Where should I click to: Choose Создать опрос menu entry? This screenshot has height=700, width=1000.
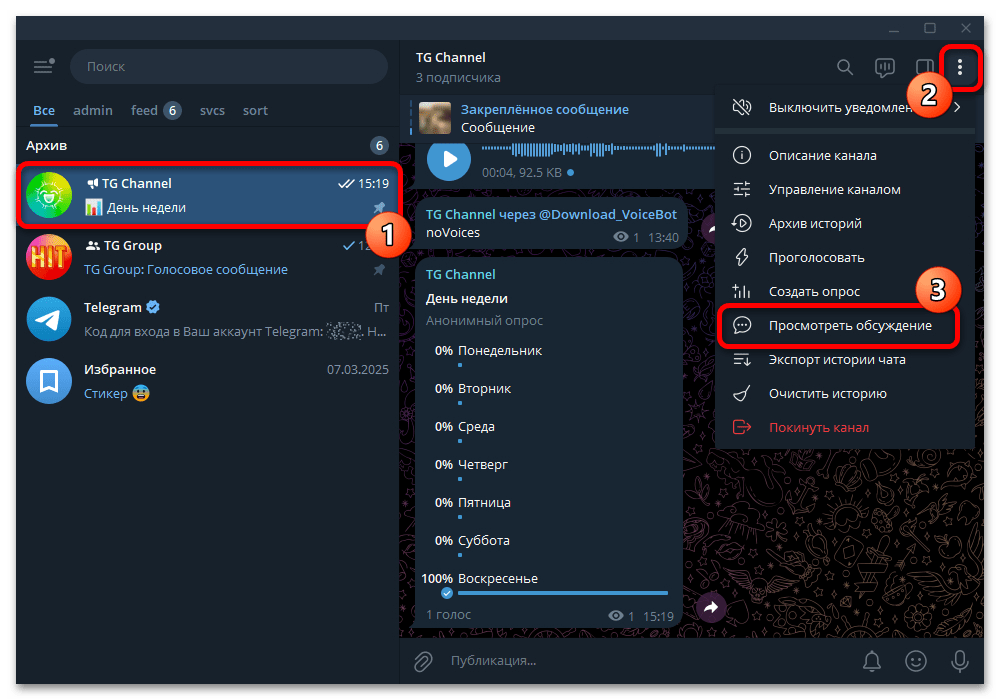(x=845, y=291)
